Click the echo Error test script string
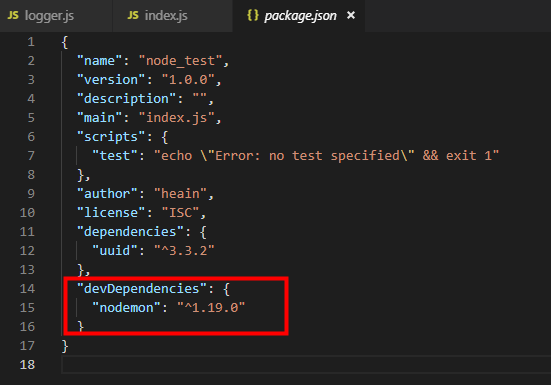 pos(326,156)
